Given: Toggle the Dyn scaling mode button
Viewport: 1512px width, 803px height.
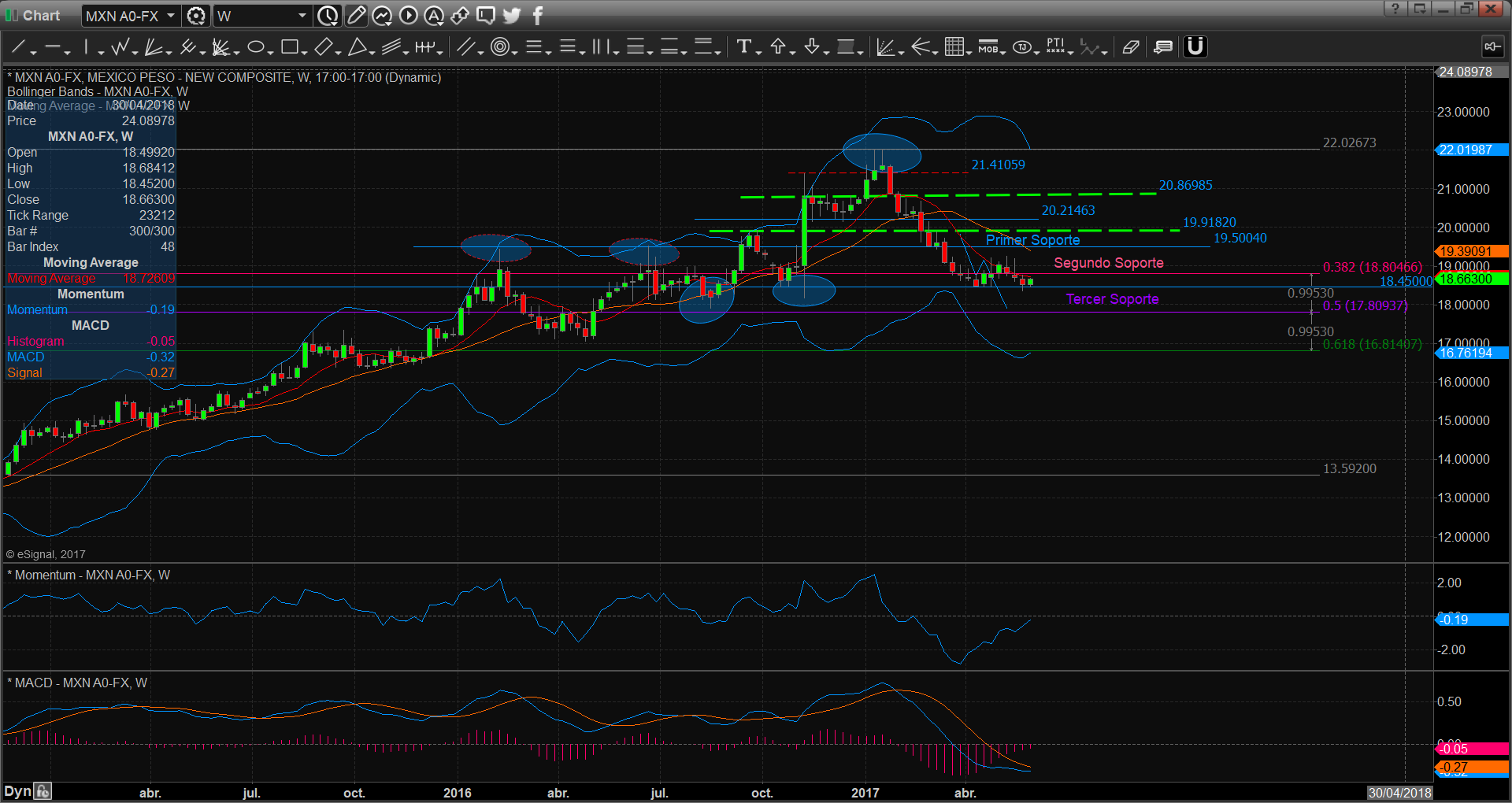Looking at the screenshot, I should click(18, 791).
